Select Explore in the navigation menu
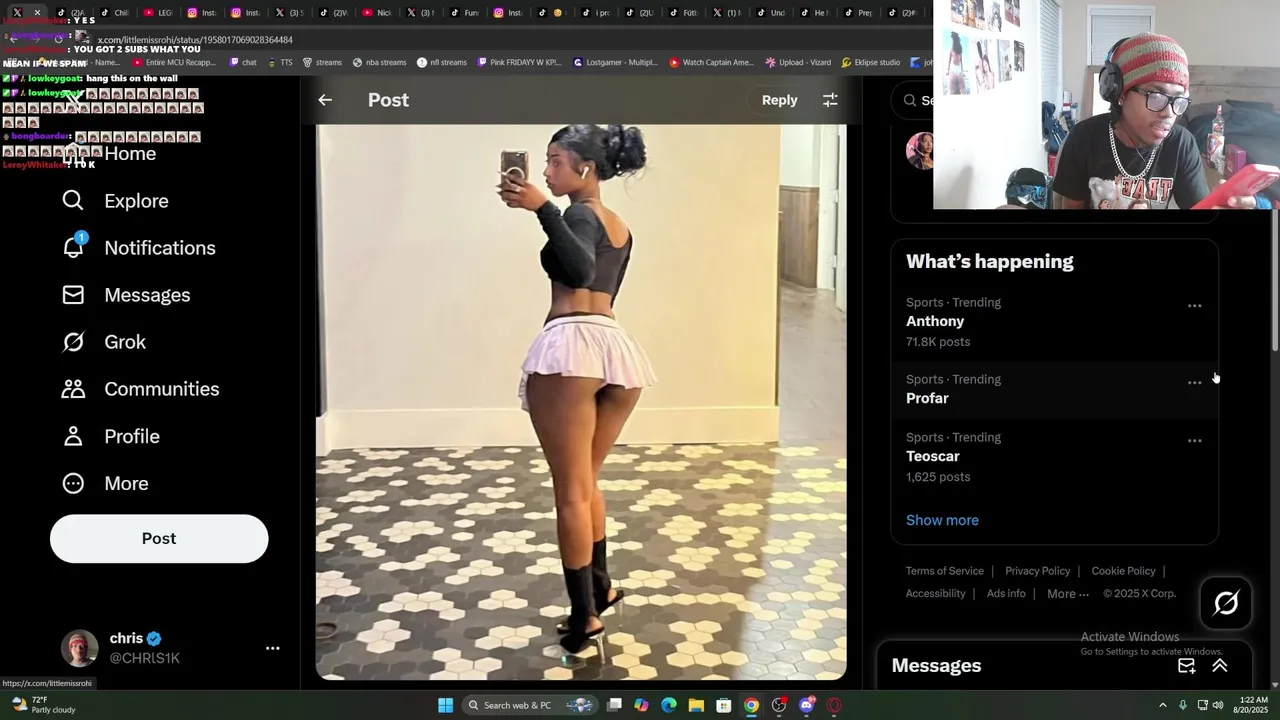1280x720 pixels. click(x=136, y=201)
